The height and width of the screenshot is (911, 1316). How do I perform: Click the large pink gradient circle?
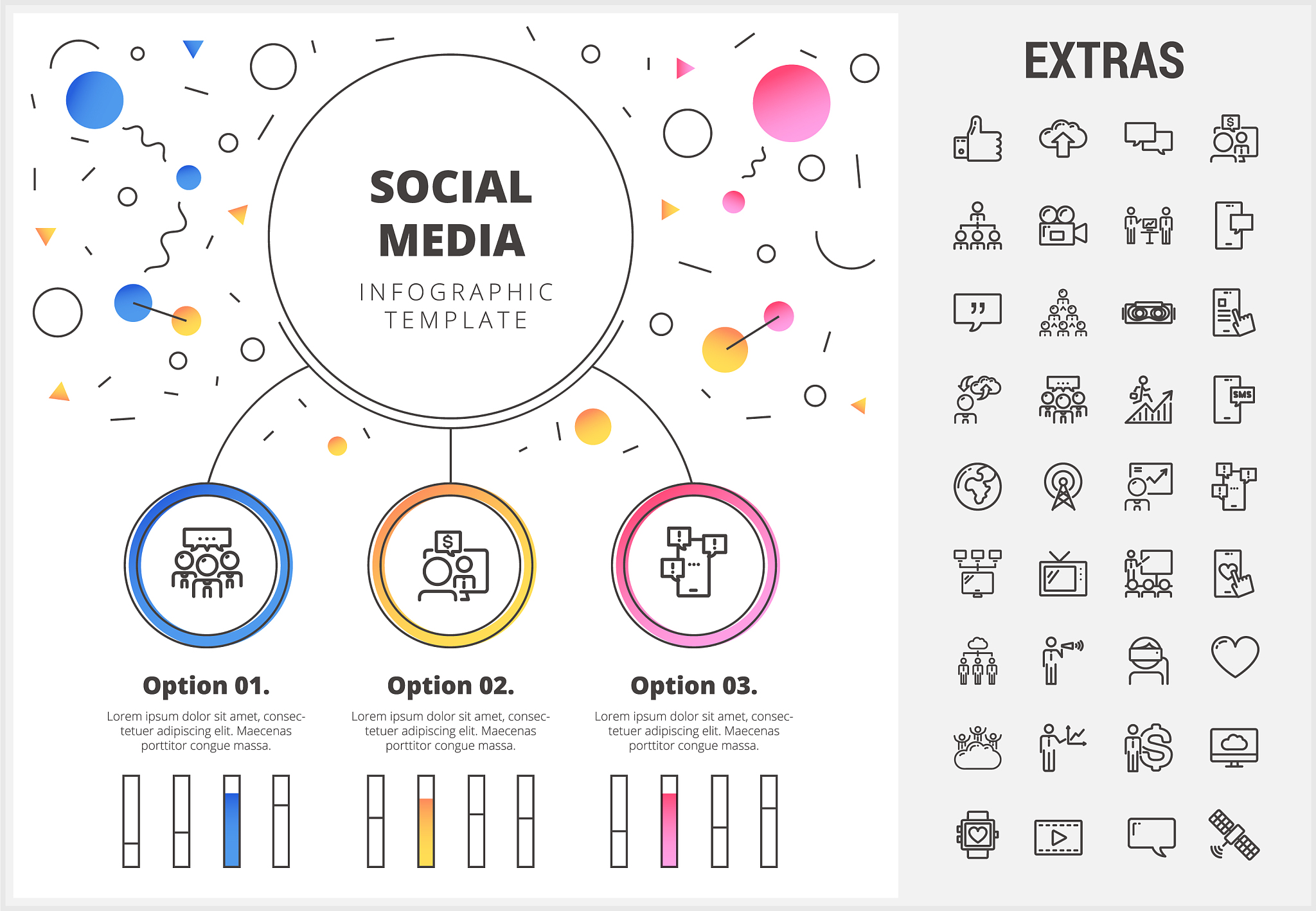point(791,103)
